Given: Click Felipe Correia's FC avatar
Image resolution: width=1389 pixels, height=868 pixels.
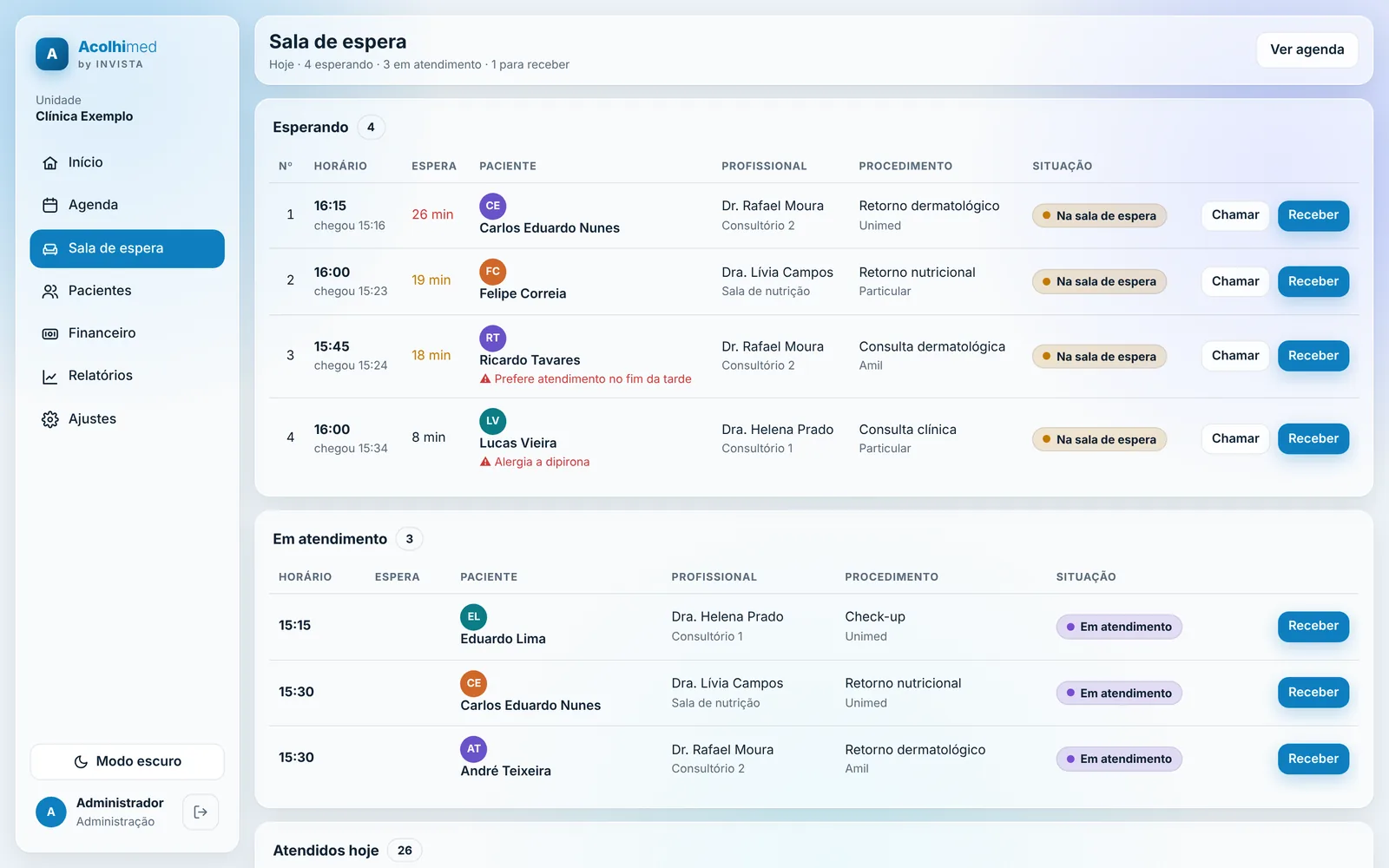Looking at the screenshot, I should tap(493, 272).
